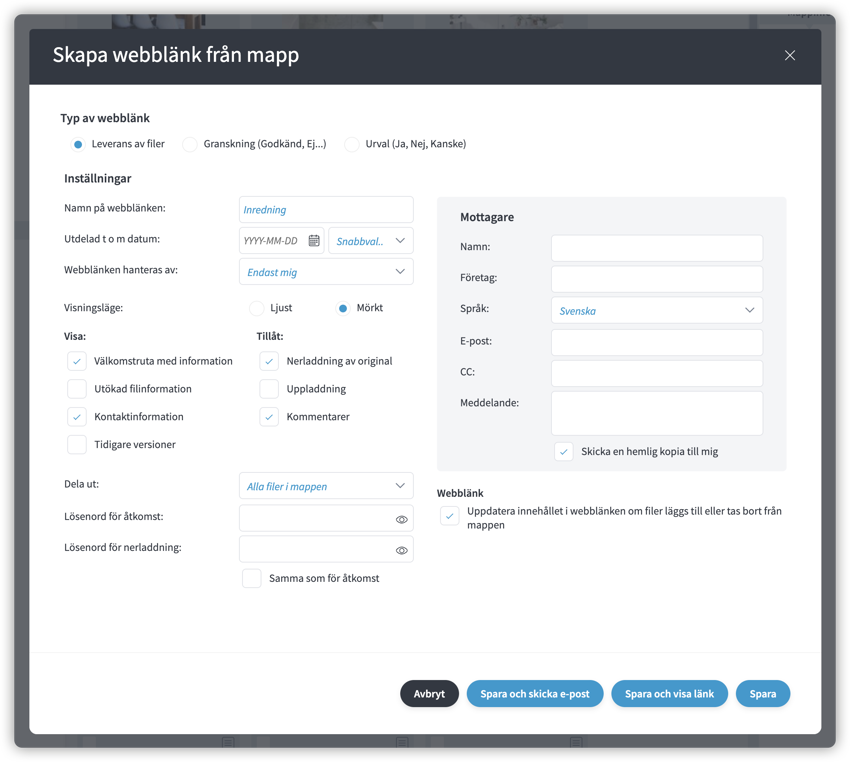Show the Lösenord för åtkomst password

pos(401,519)
